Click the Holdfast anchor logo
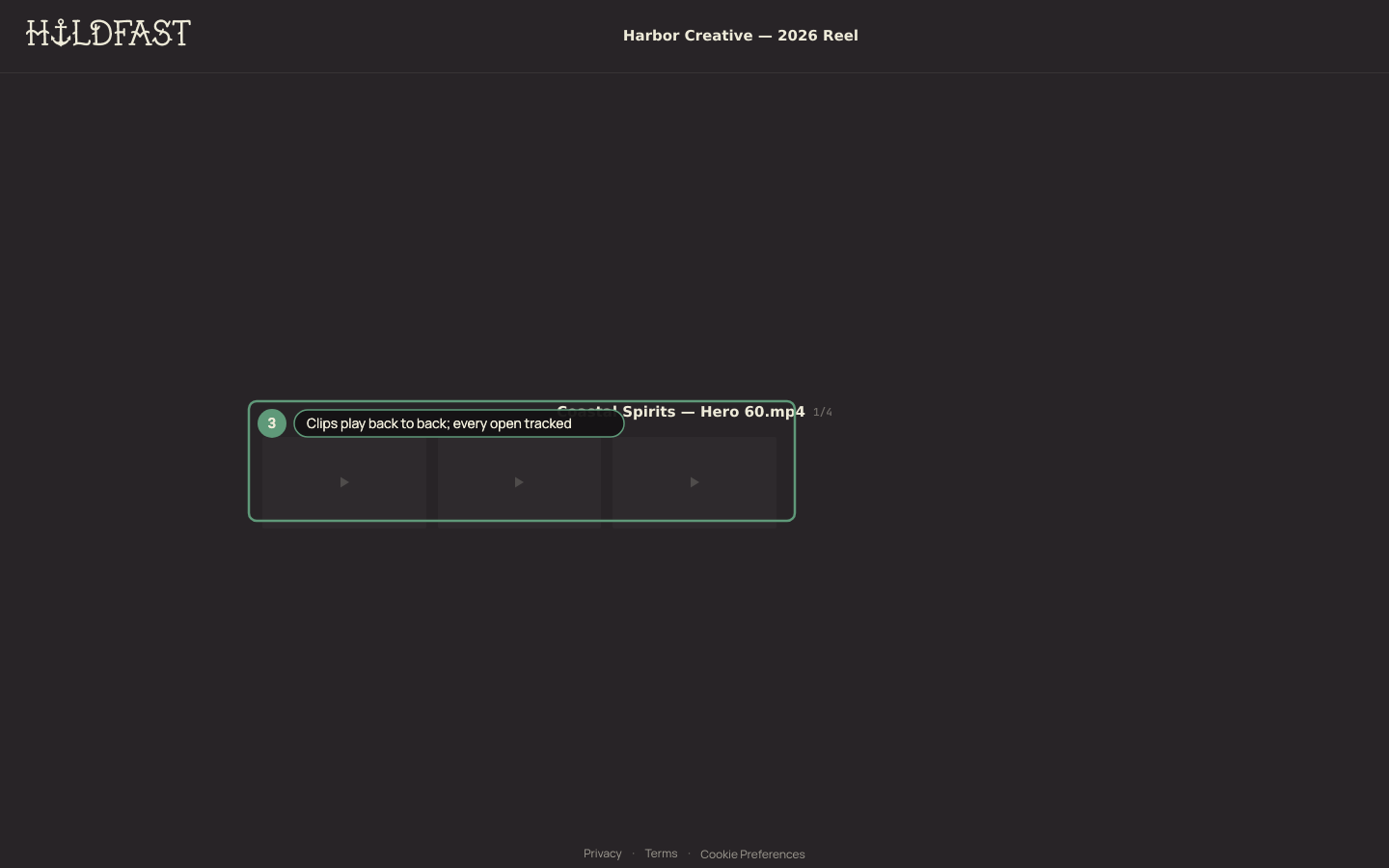 [x=108, y=34]
